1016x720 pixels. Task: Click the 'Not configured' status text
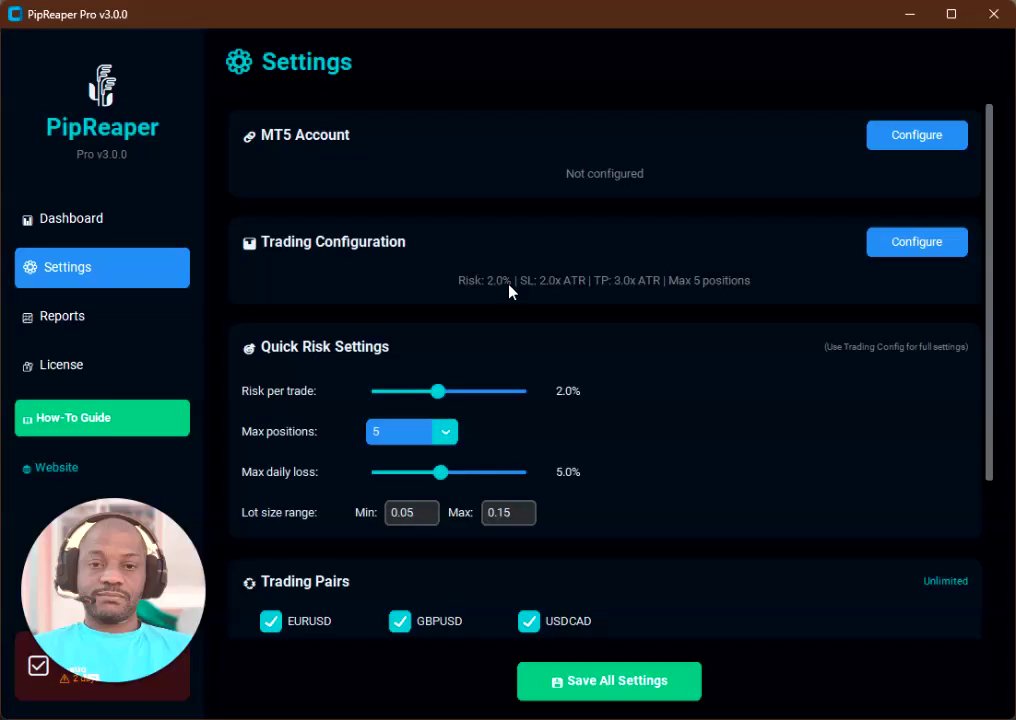coord(605,174)
